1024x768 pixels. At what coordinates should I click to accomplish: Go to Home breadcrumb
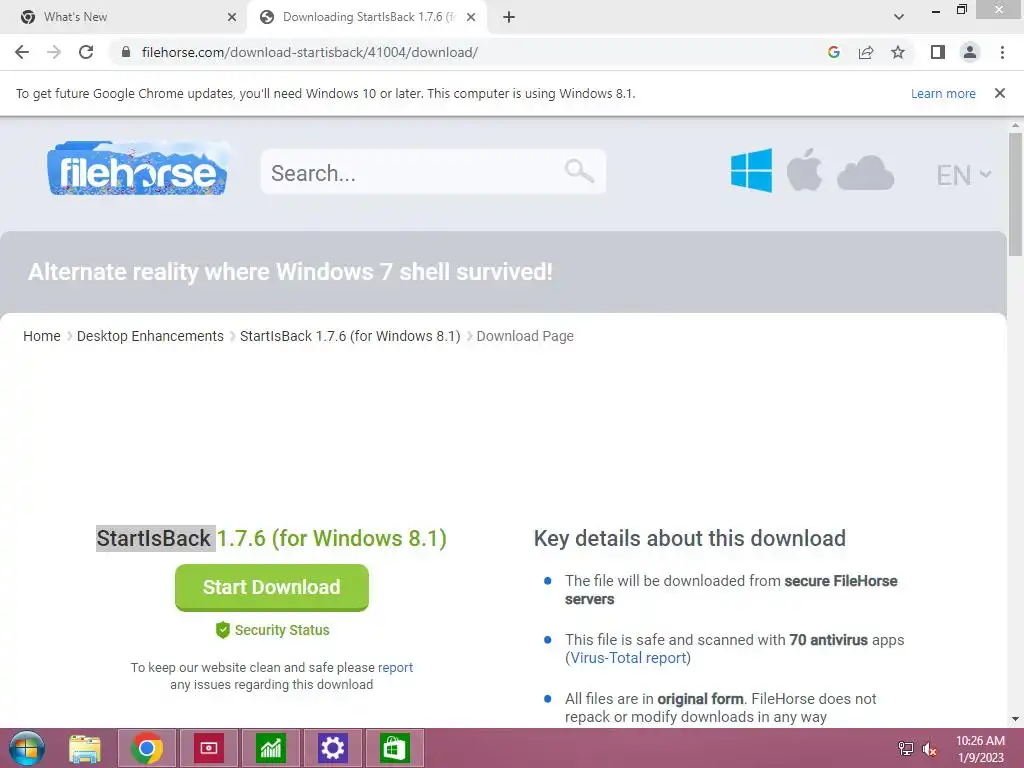click(42, 336)
